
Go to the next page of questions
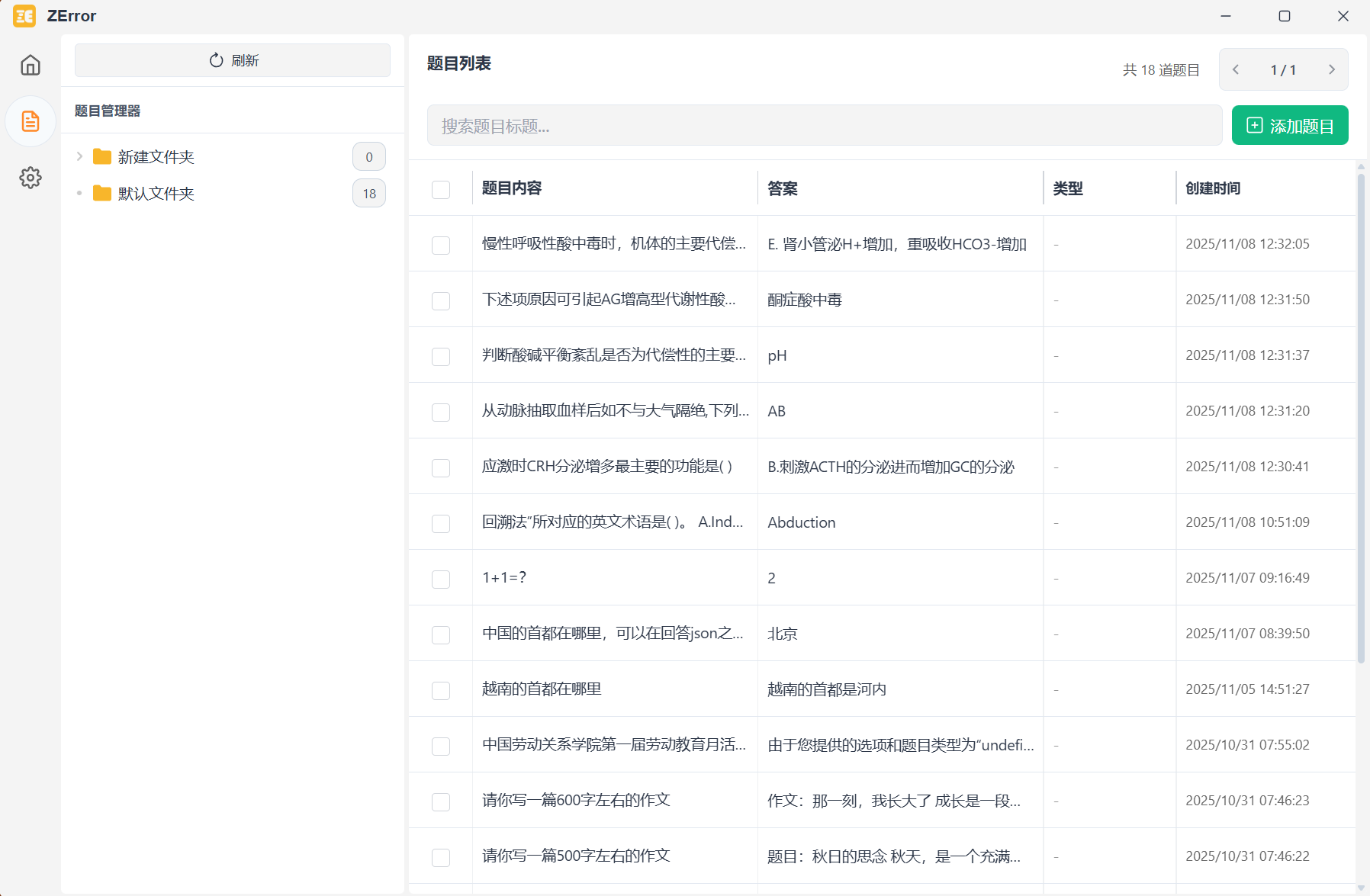(x=1332, y=69)
